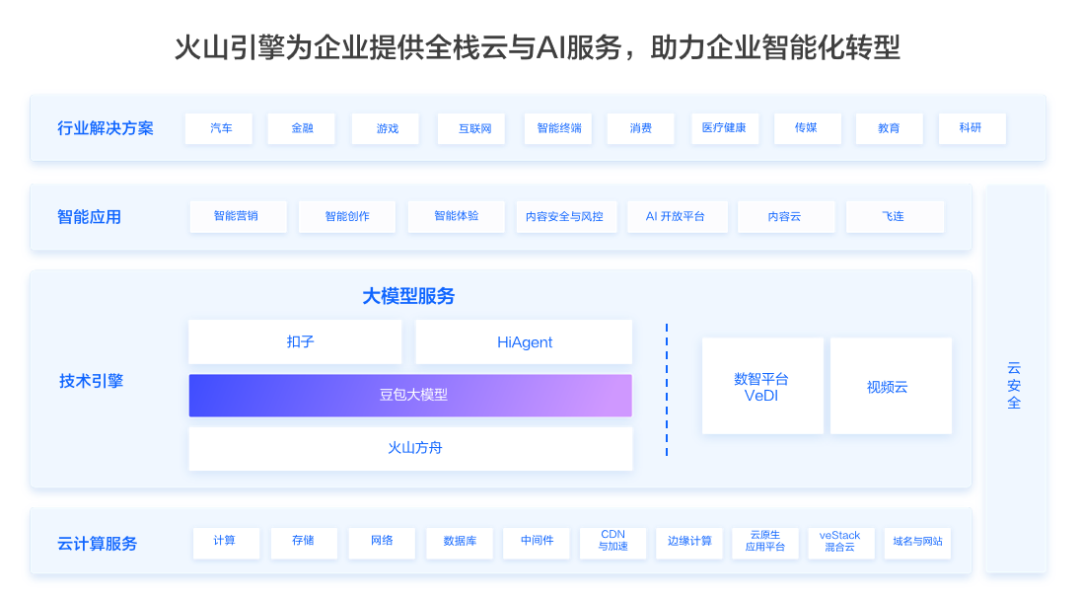
Task: Click the HiAgent service box
Action: [x=524, y=342]
